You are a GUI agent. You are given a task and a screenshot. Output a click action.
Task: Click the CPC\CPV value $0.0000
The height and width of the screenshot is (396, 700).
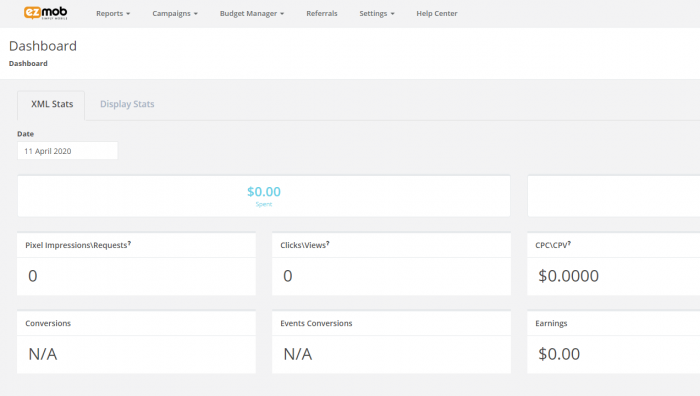pos(568,276)
